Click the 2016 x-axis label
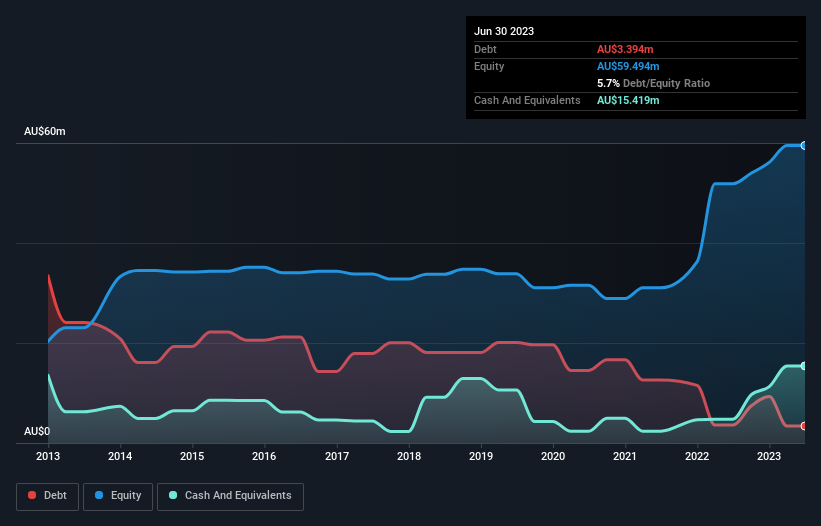The image size is (821, 526). 264,456
